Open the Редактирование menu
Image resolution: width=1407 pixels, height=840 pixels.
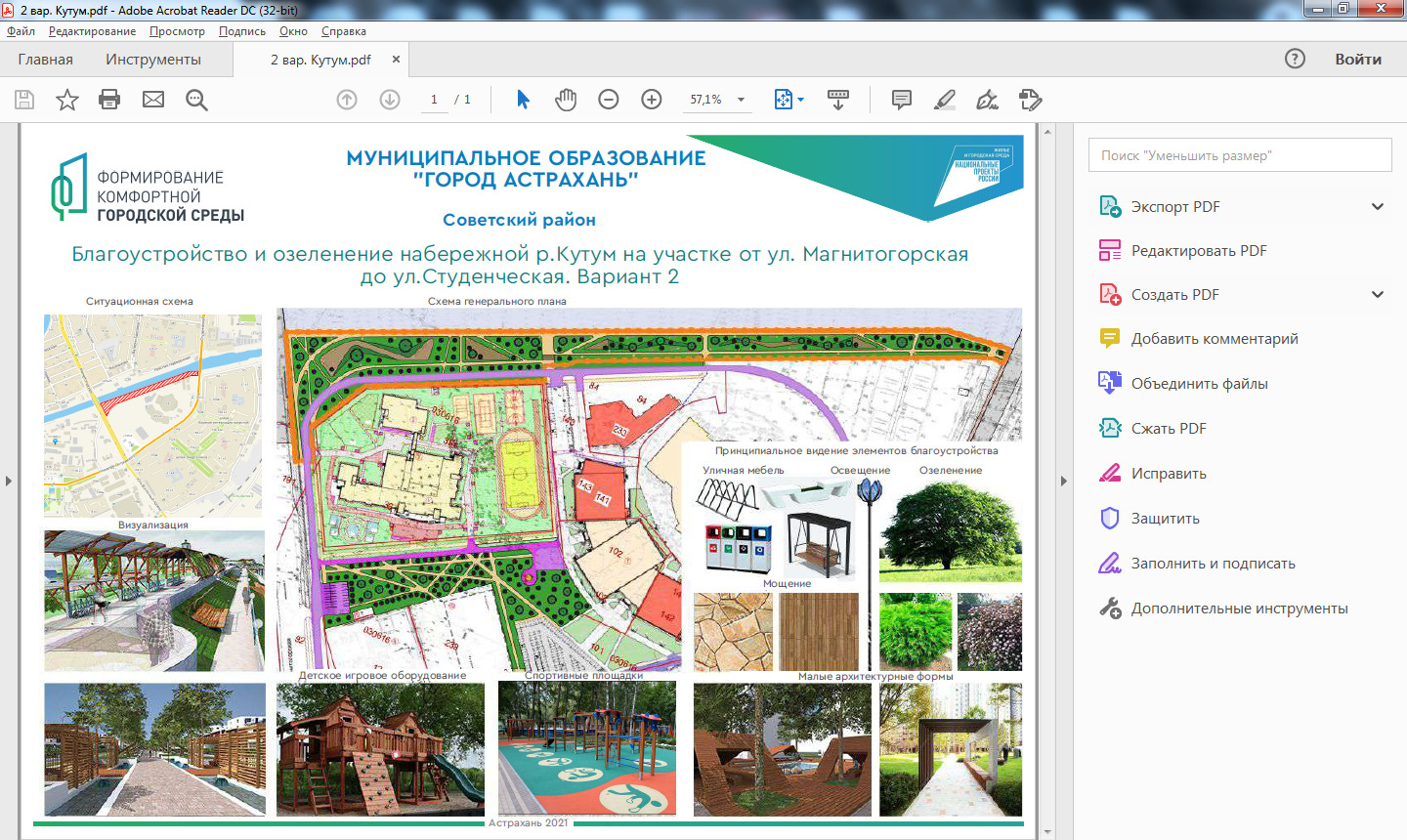coord(92,31)
